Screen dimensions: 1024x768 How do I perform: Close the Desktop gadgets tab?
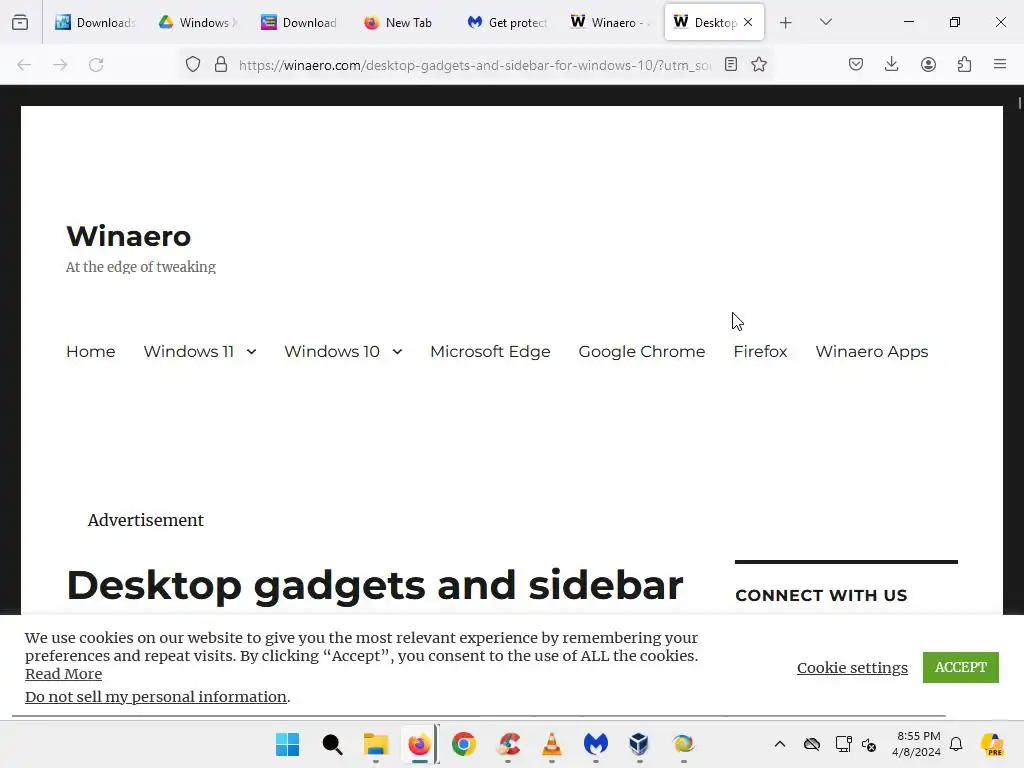coord(748,22)
